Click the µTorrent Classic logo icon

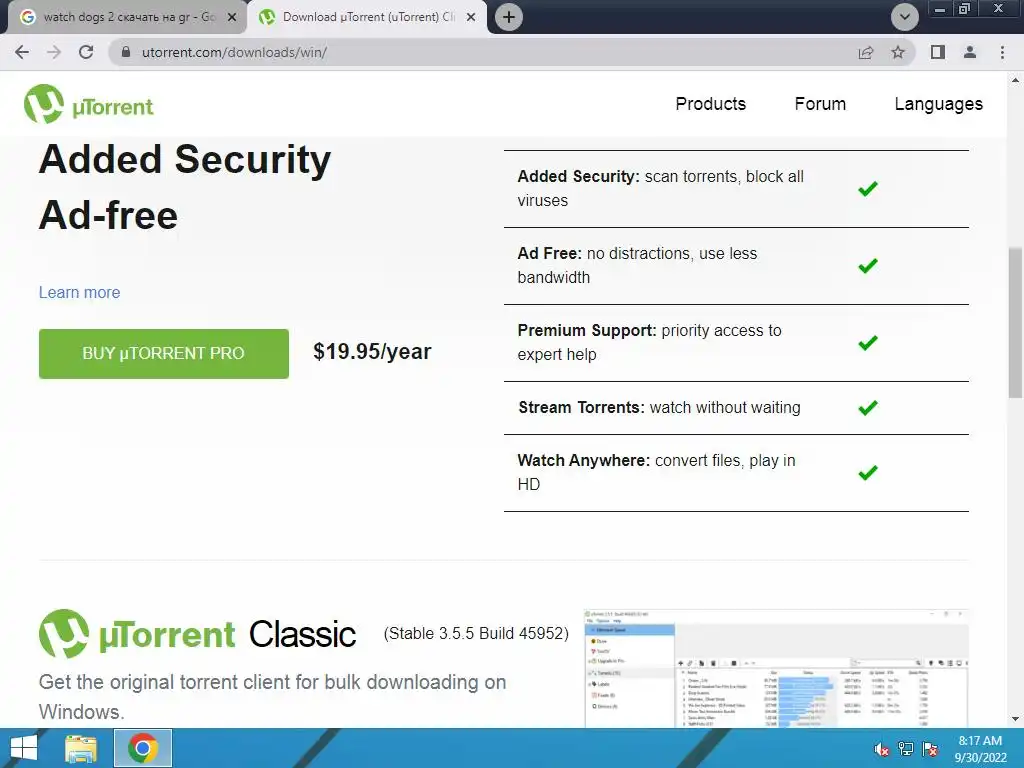tap(63, 633)
